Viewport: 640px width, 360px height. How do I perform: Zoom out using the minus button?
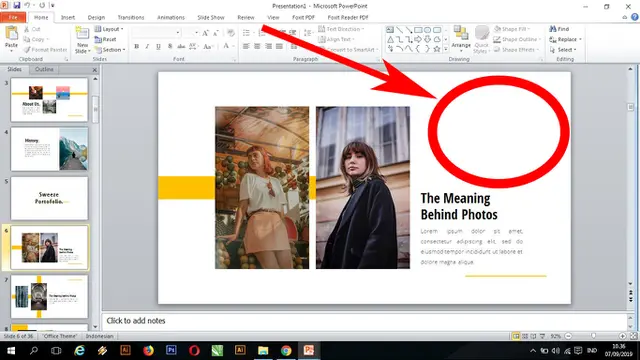(568, 336)
